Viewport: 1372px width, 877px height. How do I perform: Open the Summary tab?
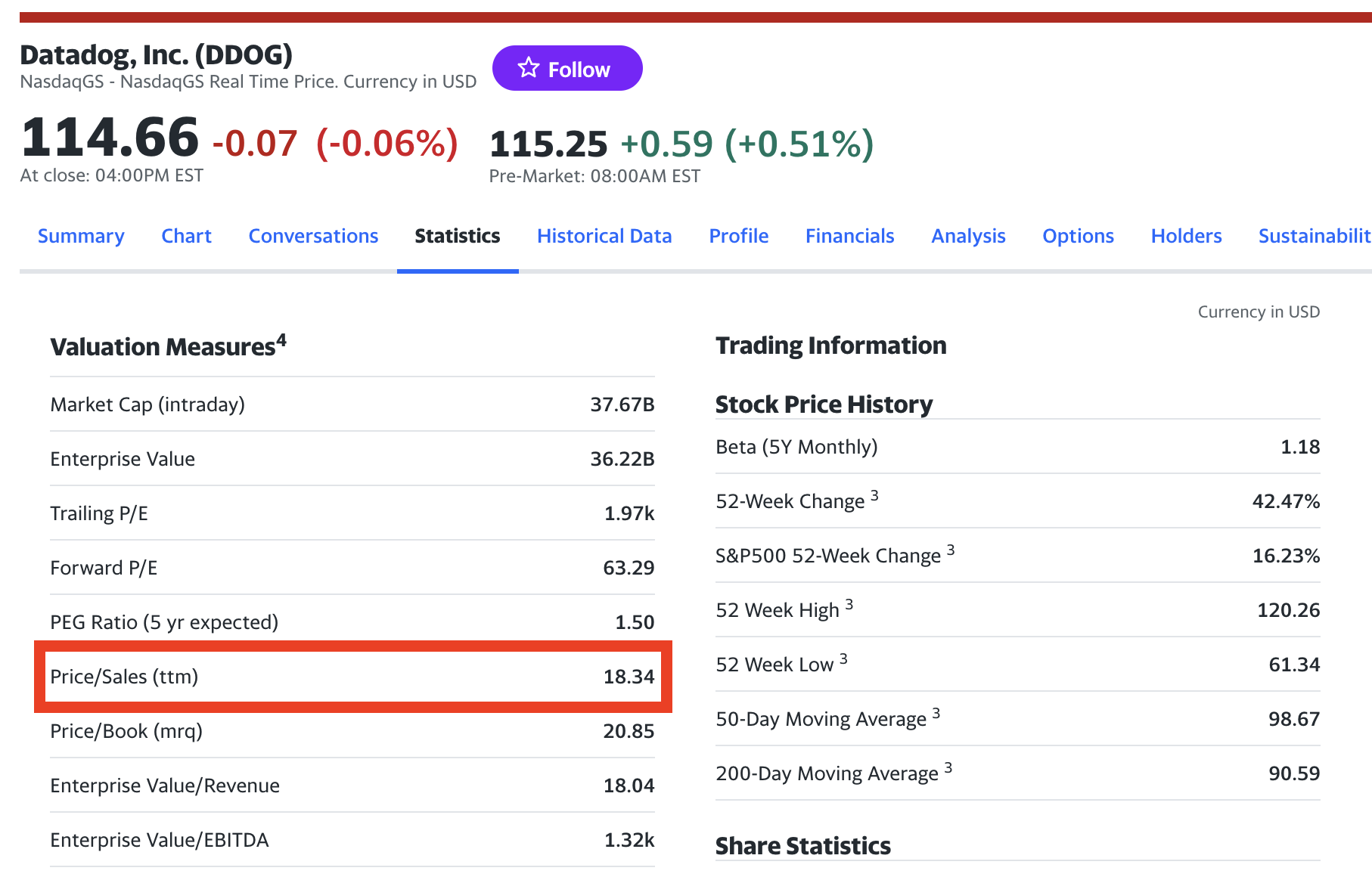(81, 236)
